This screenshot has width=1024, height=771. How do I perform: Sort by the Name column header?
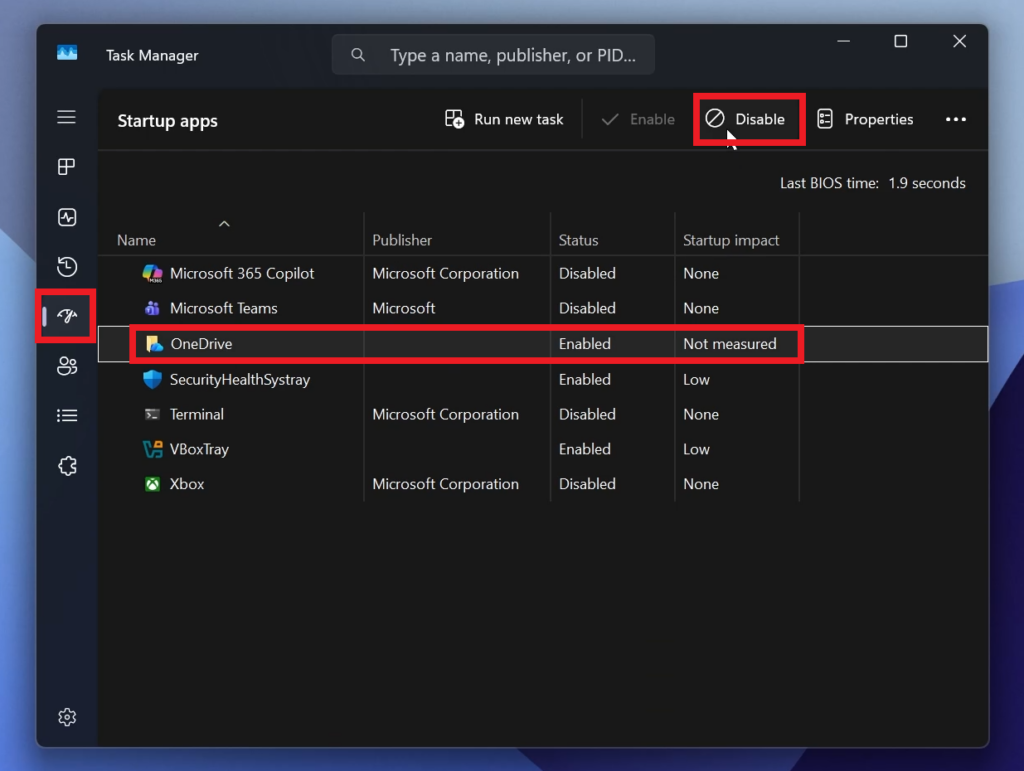[137, 240]
